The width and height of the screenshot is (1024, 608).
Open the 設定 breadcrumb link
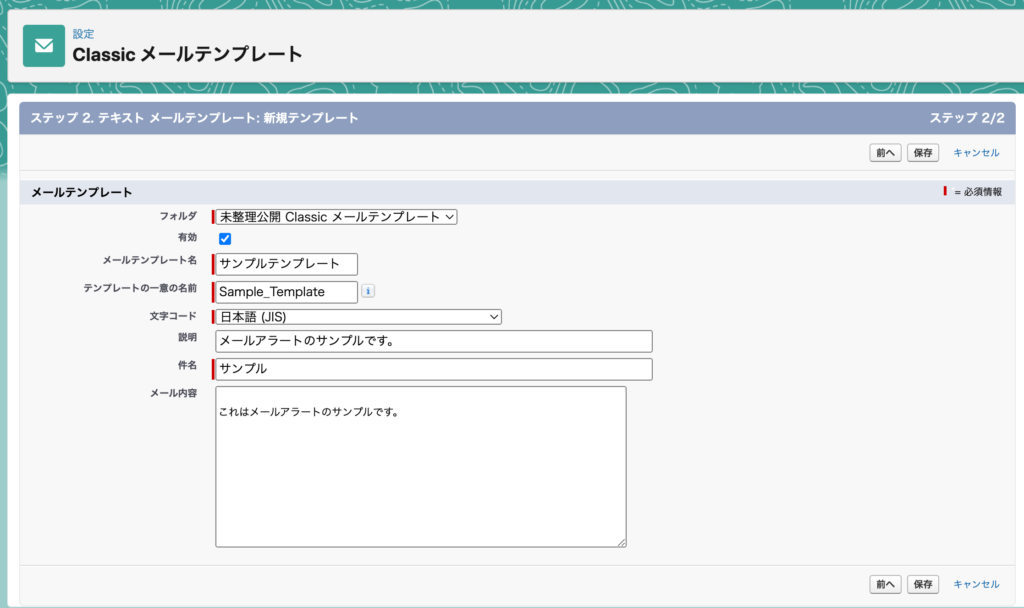tap(83, 34)
